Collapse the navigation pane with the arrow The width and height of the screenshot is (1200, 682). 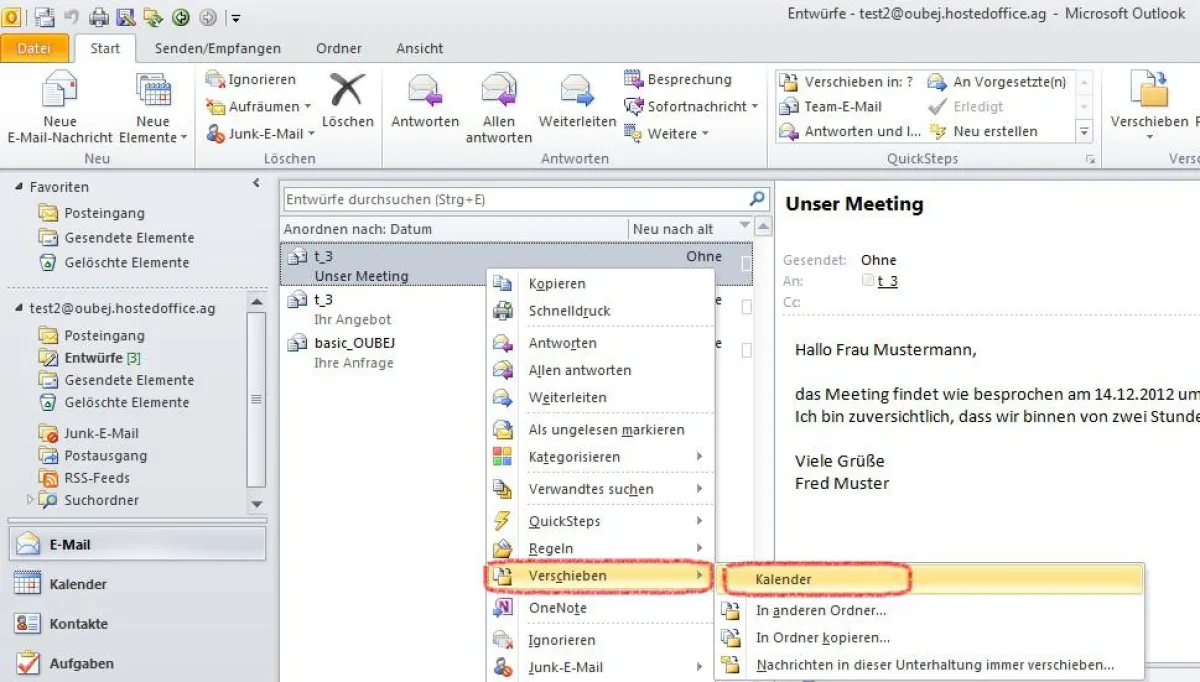pos(257,184)
